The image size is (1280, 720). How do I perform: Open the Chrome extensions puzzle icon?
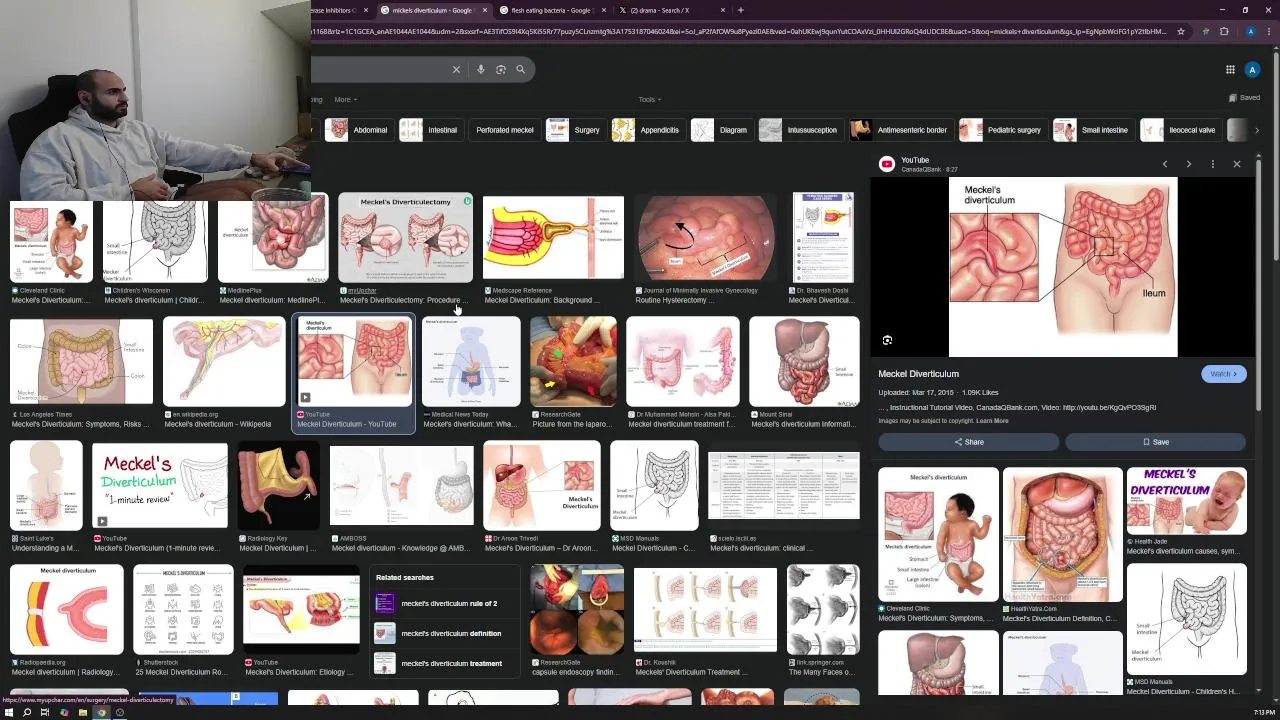1224,31
